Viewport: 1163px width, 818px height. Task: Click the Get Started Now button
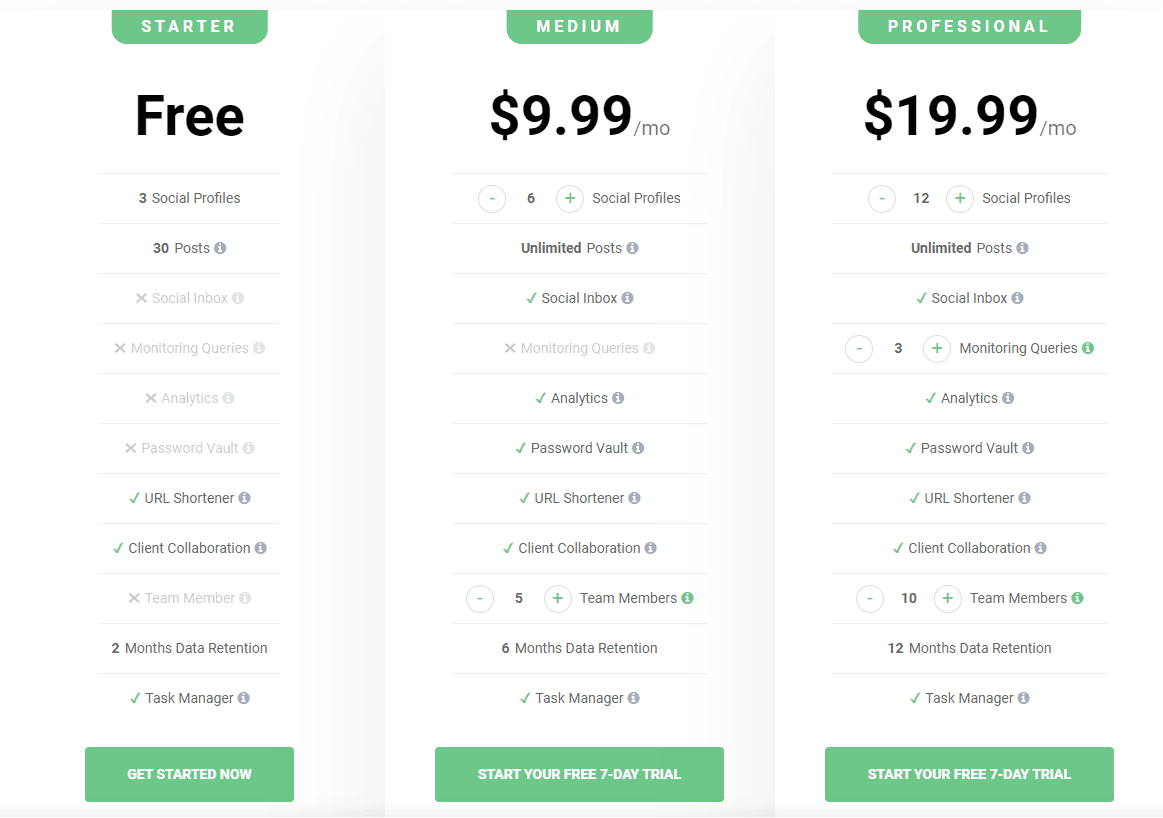pyautogui.click(x=189, y=774)
